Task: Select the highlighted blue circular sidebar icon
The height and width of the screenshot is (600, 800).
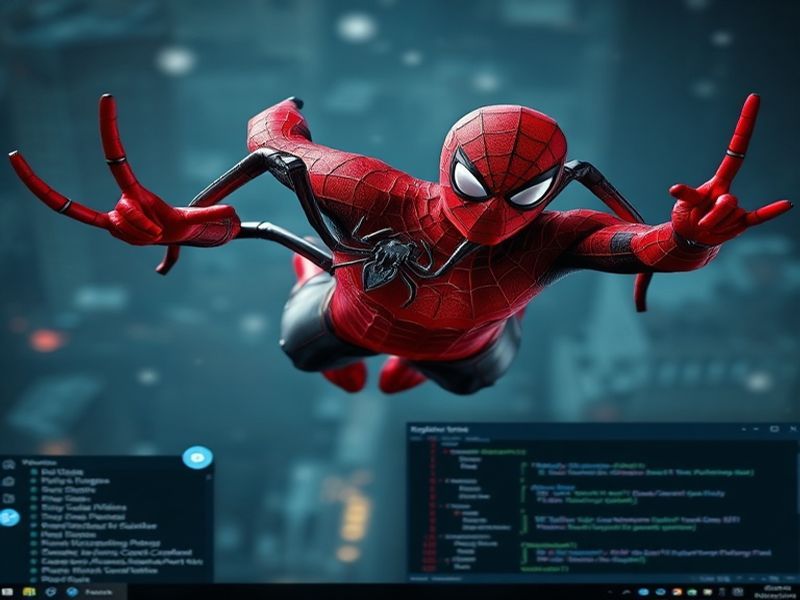Action: pos(9,518)
